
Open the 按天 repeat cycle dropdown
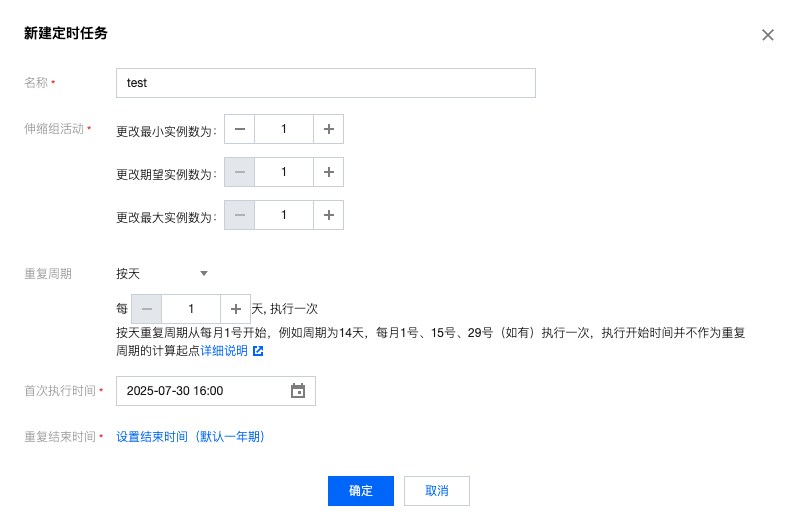pos(162,273)
